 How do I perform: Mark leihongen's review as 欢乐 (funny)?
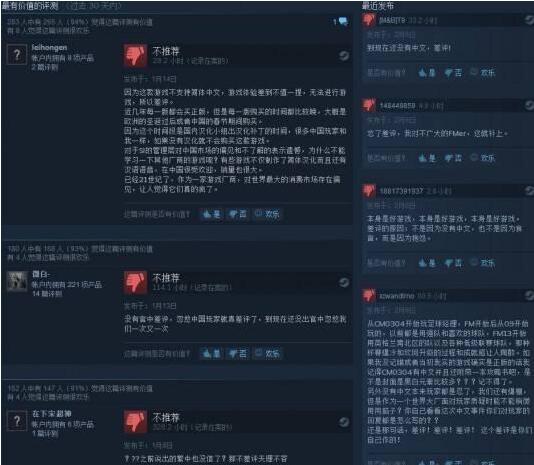[x=267, y=214]
